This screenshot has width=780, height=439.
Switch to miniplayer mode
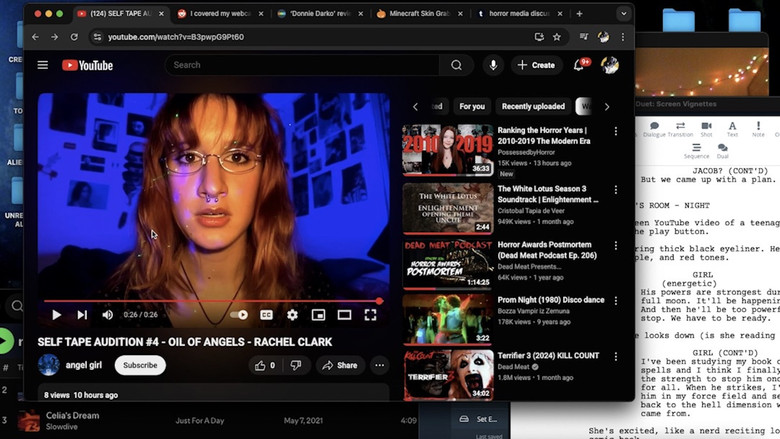318,315
